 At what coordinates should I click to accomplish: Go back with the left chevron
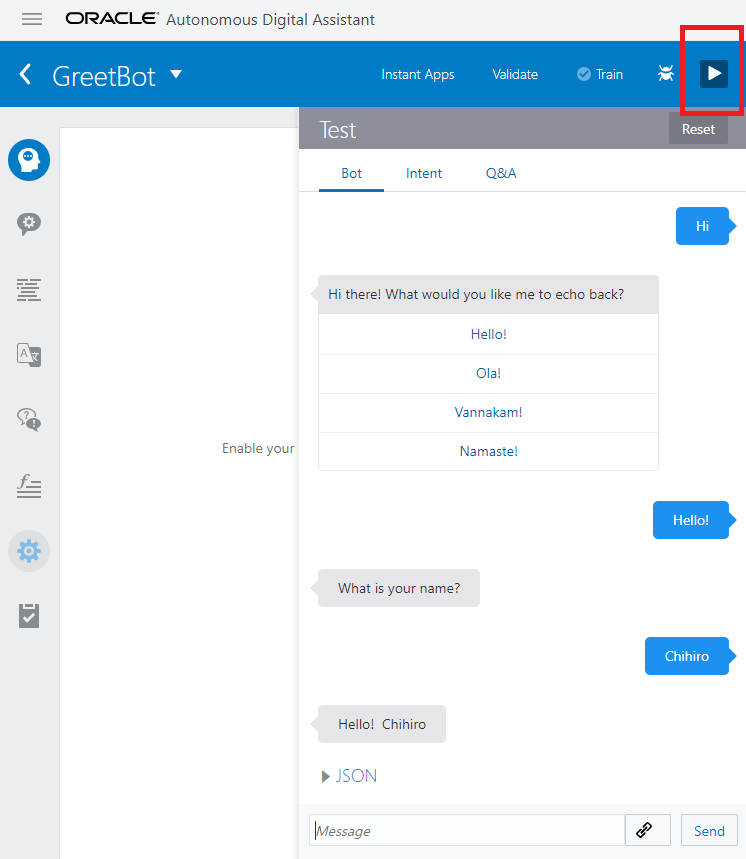tap(25, 74)
